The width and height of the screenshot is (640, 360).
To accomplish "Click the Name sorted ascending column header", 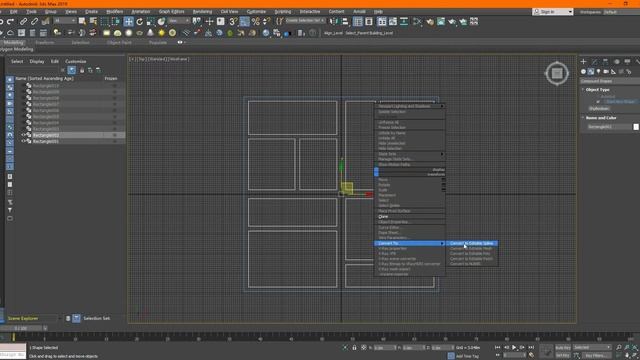I will pyautogui.click(x=44, y=78).
